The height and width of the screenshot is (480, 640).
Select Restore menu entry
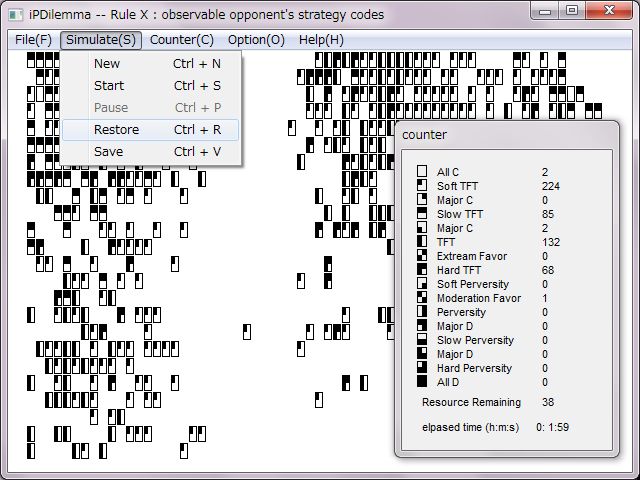[150, 130]
